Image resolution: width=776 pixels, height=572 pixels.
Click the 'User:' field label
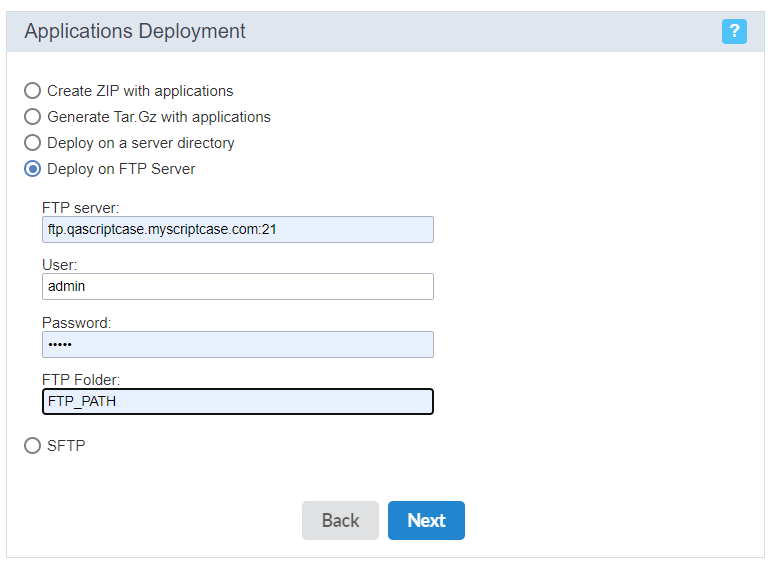pos(59,265)
